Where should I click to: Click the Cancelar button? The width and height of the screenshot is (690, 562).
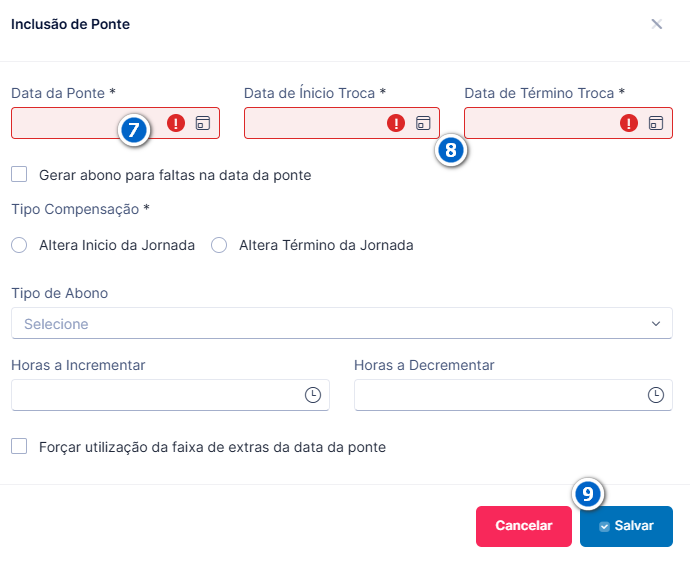click(524, 526)
